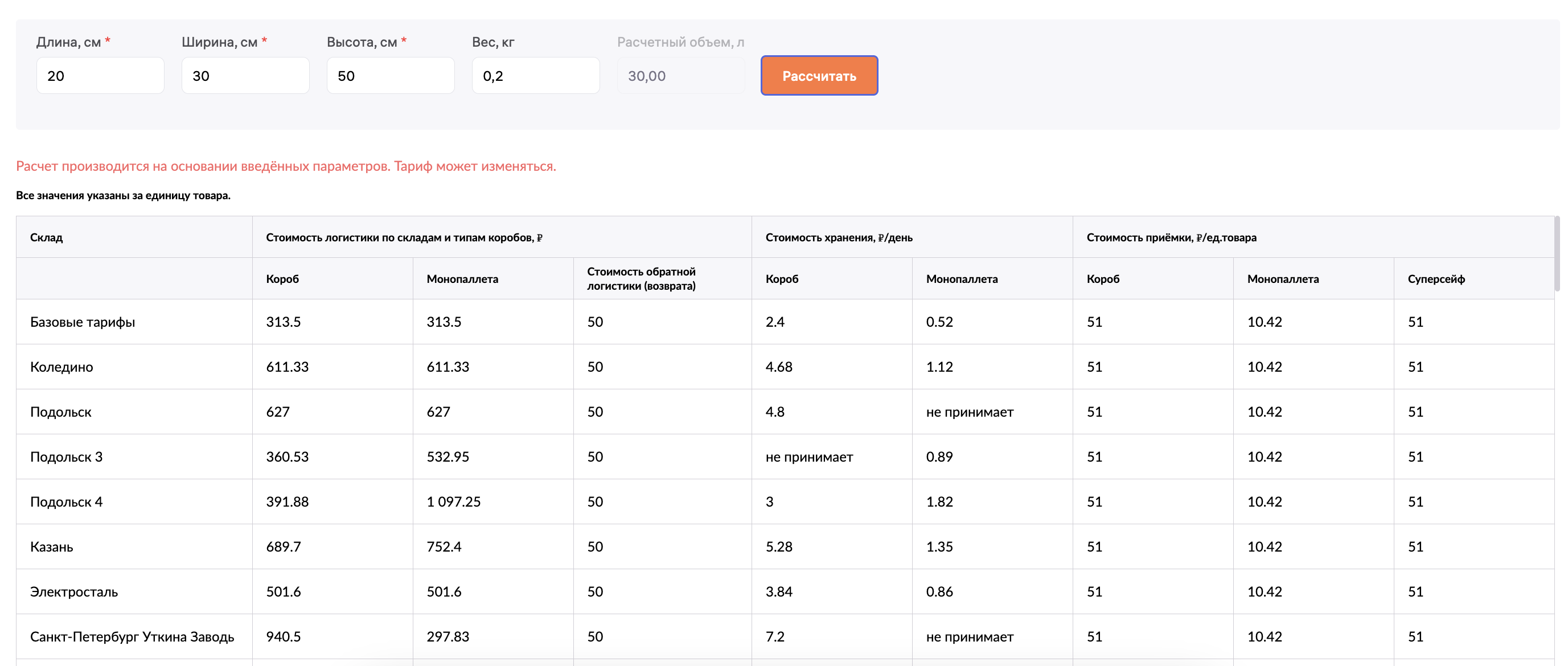Click Санкт-Петербург короб value 940.5
Viewport: 1568px width, 666px height.
(284, 637)
